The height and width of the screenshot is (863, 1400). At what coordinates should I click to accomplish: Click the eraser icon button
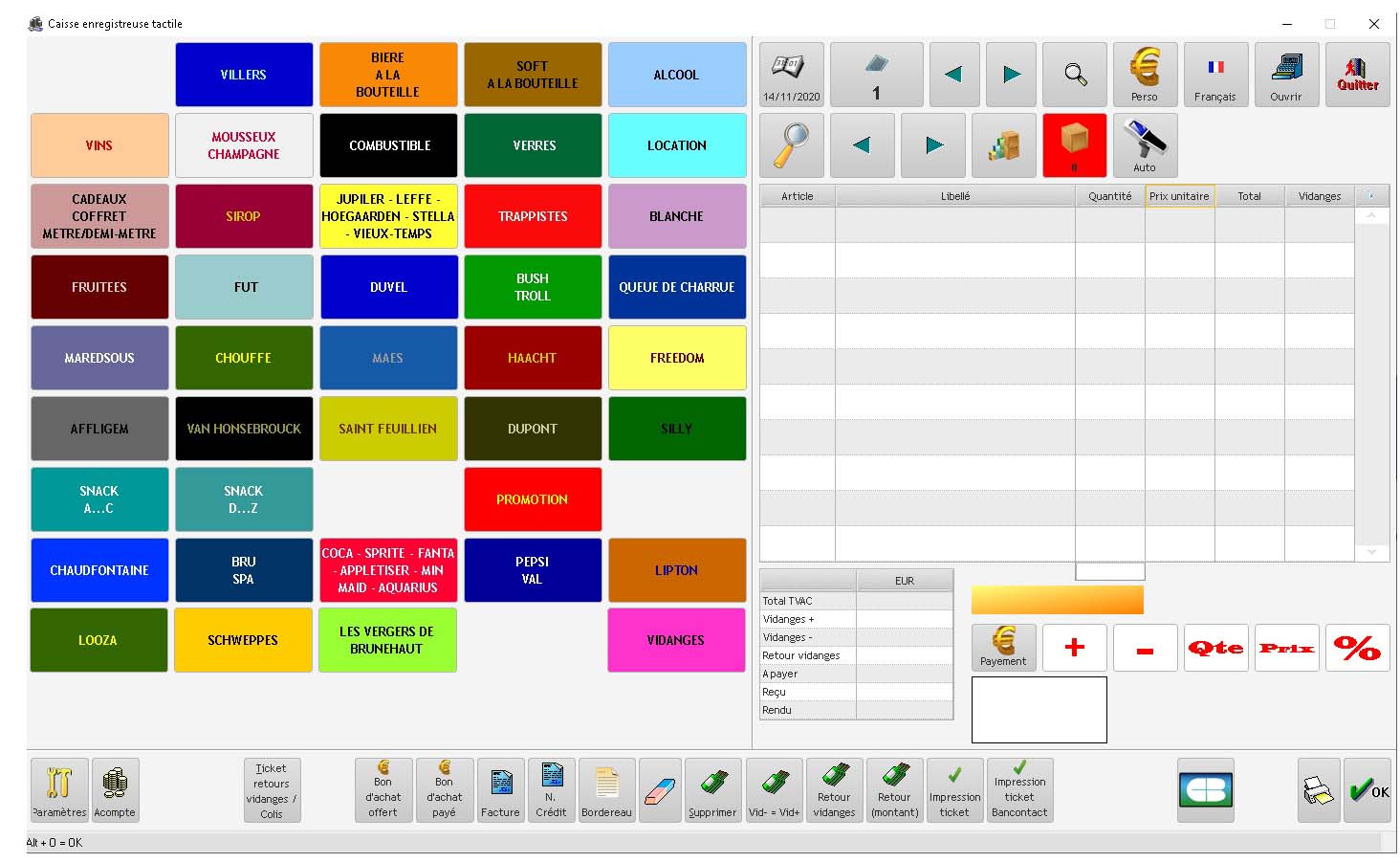coord(660,790)
